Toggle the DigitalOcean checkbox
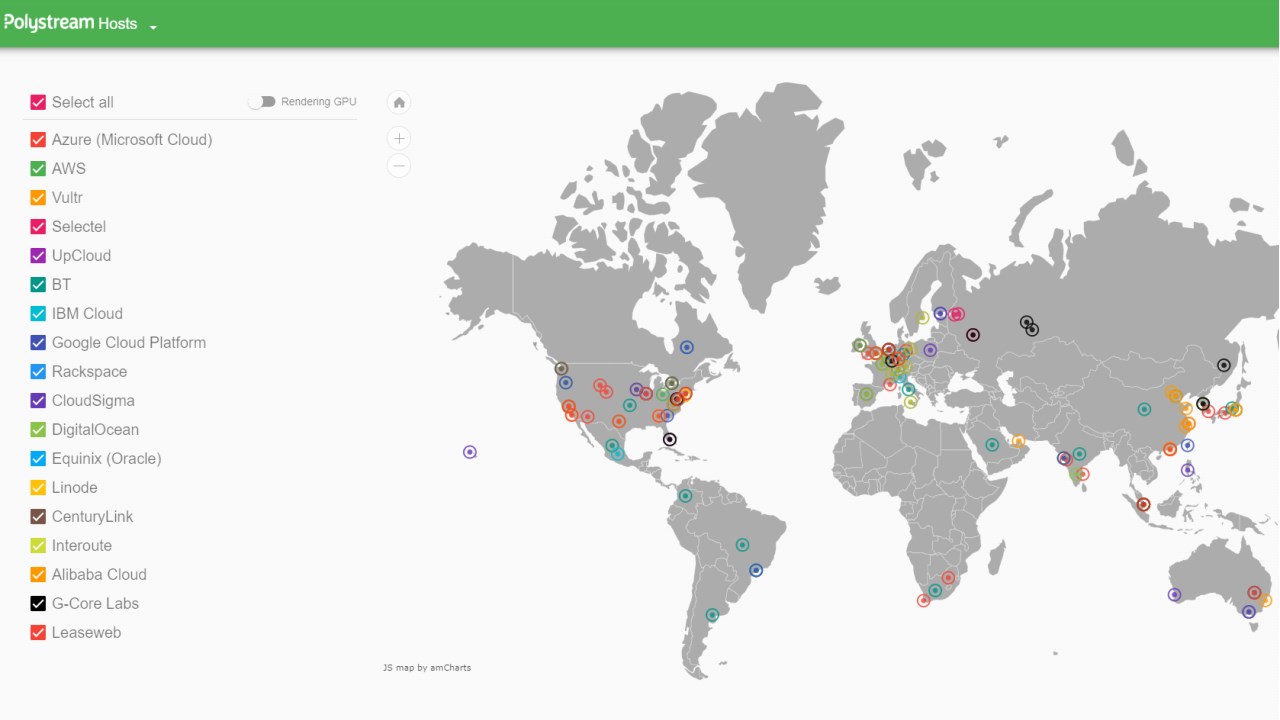The image size is (1280, 720). pyautogui.click(x=38, y=430)
